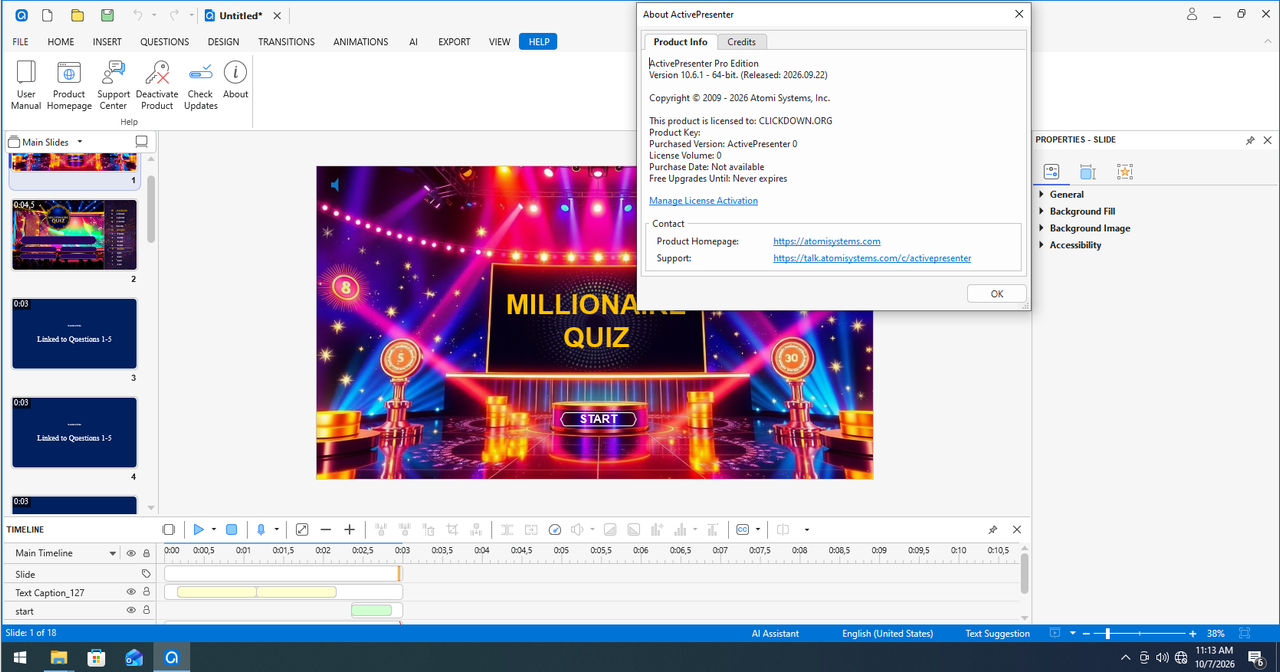The width and height of the screenshot is (1280, 672).
Task: Save project with the green disk icon
Action: click(x=107, y=15)
